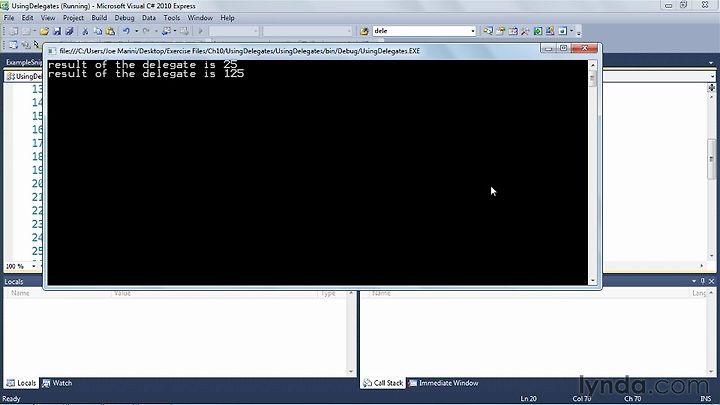Open the Help menu
This screenshot has width=720, height=405.
click(x=227, y=18)
